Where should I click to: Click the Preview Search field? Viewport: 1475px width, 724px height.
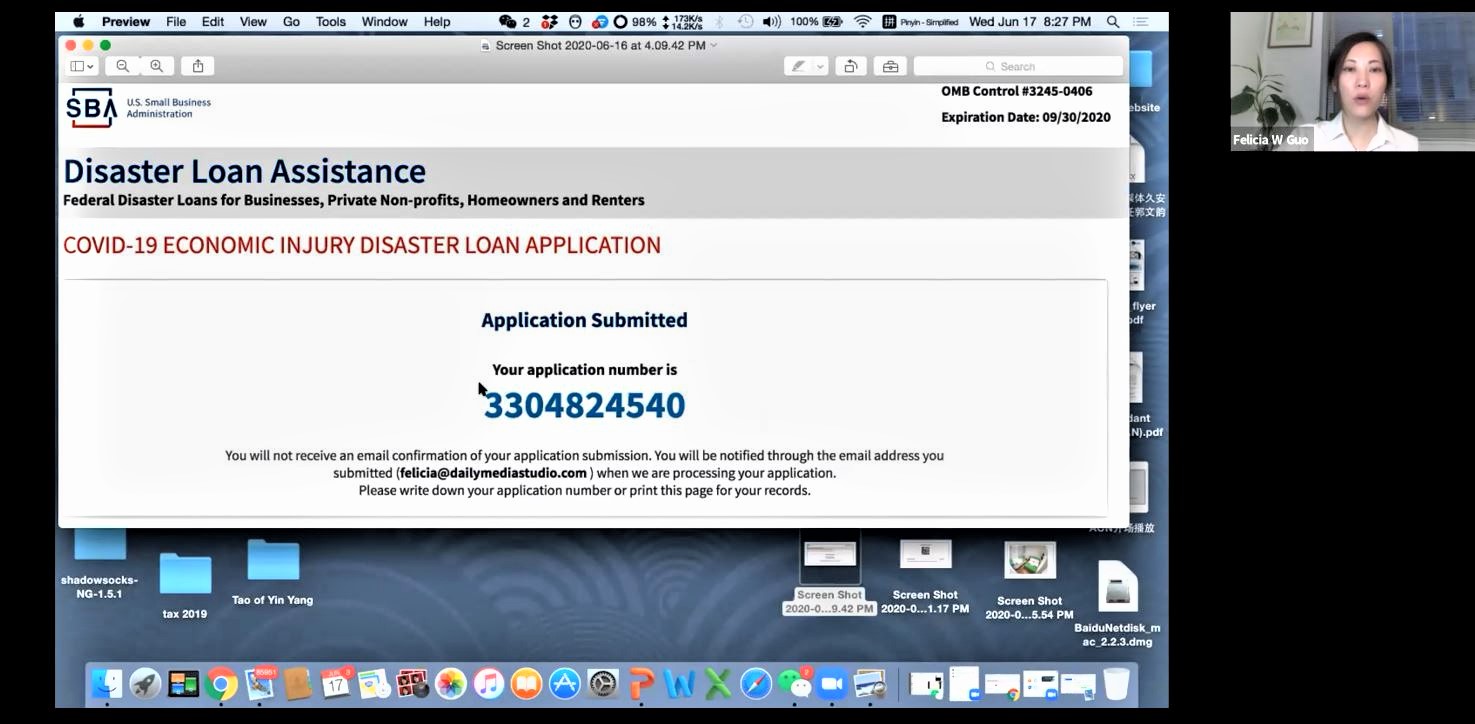[x=1018, y=66]
